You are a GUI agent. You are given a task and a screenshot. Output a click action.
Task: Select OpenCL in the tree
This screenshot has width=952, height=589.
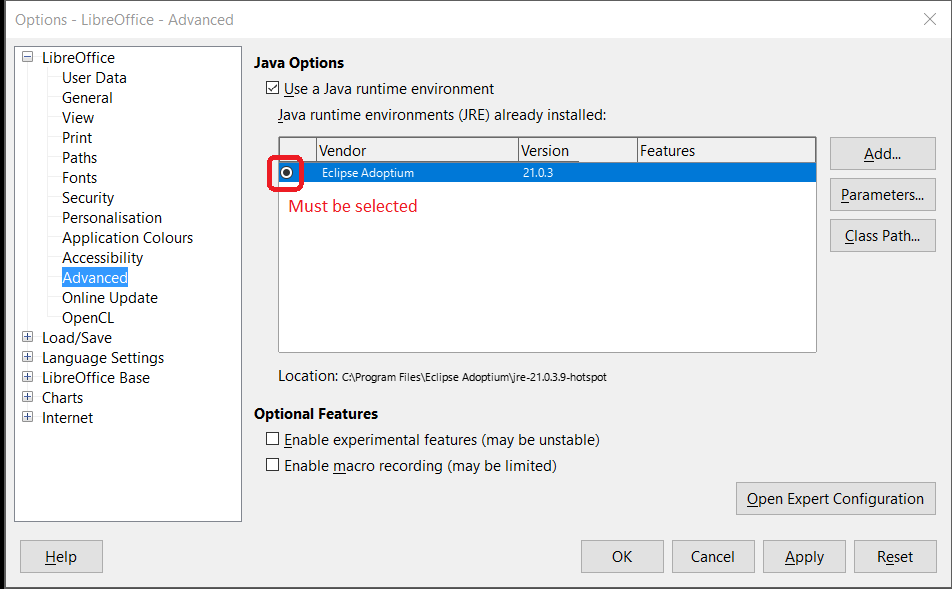[x=88, y=318]
